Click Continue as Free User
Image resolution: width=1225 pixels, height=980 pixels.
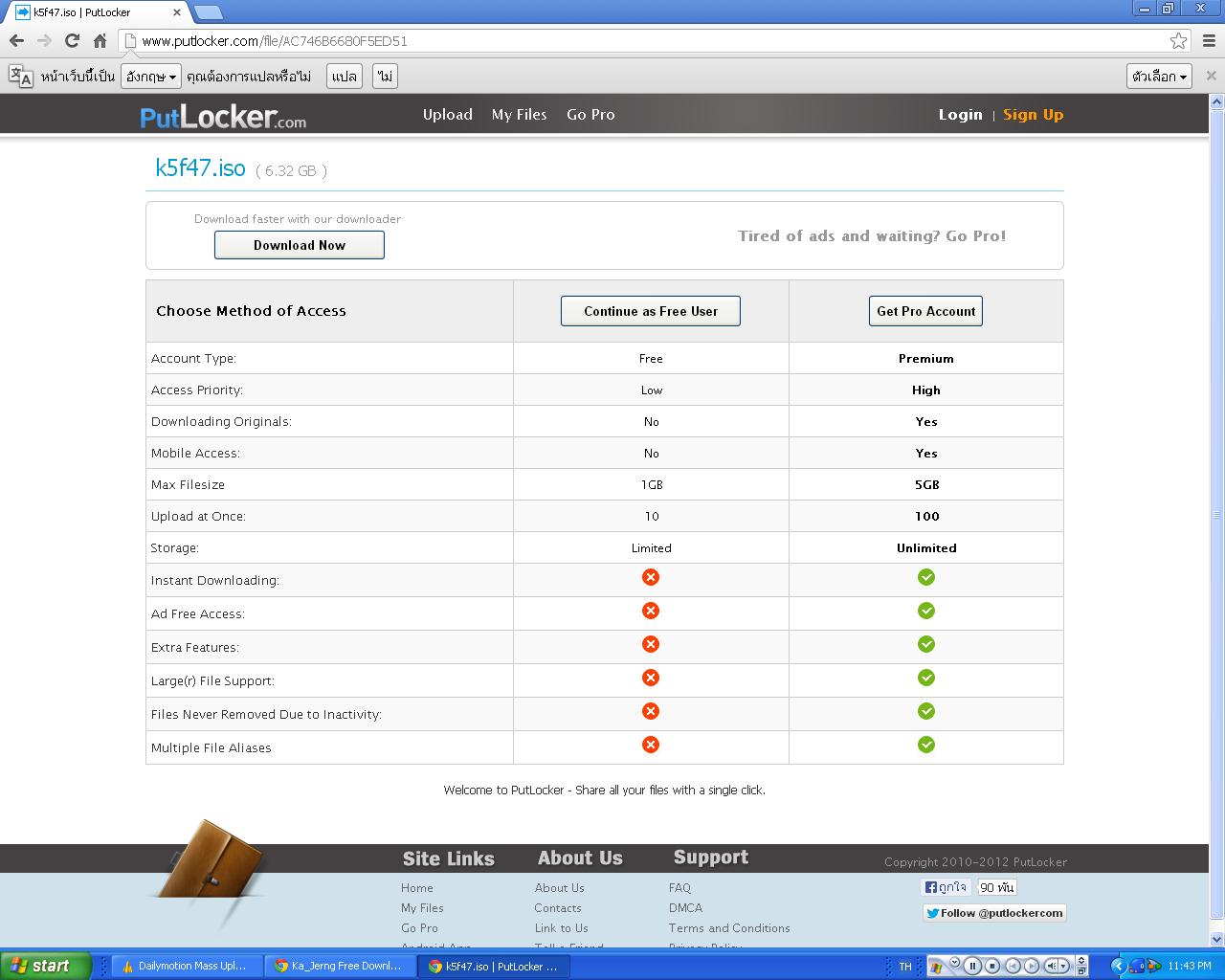[x=651, y=311]
